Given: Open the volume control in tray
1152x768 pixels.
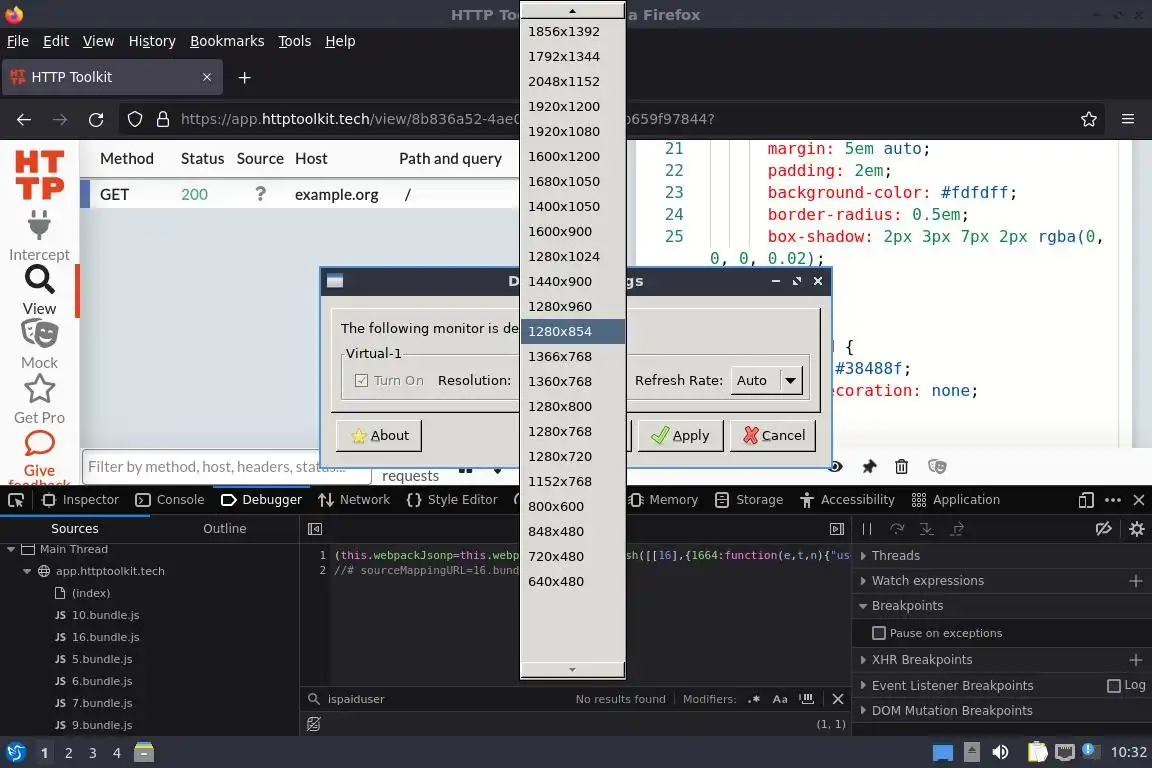Looking at the screenshot, I should [x=1000, y=752].
